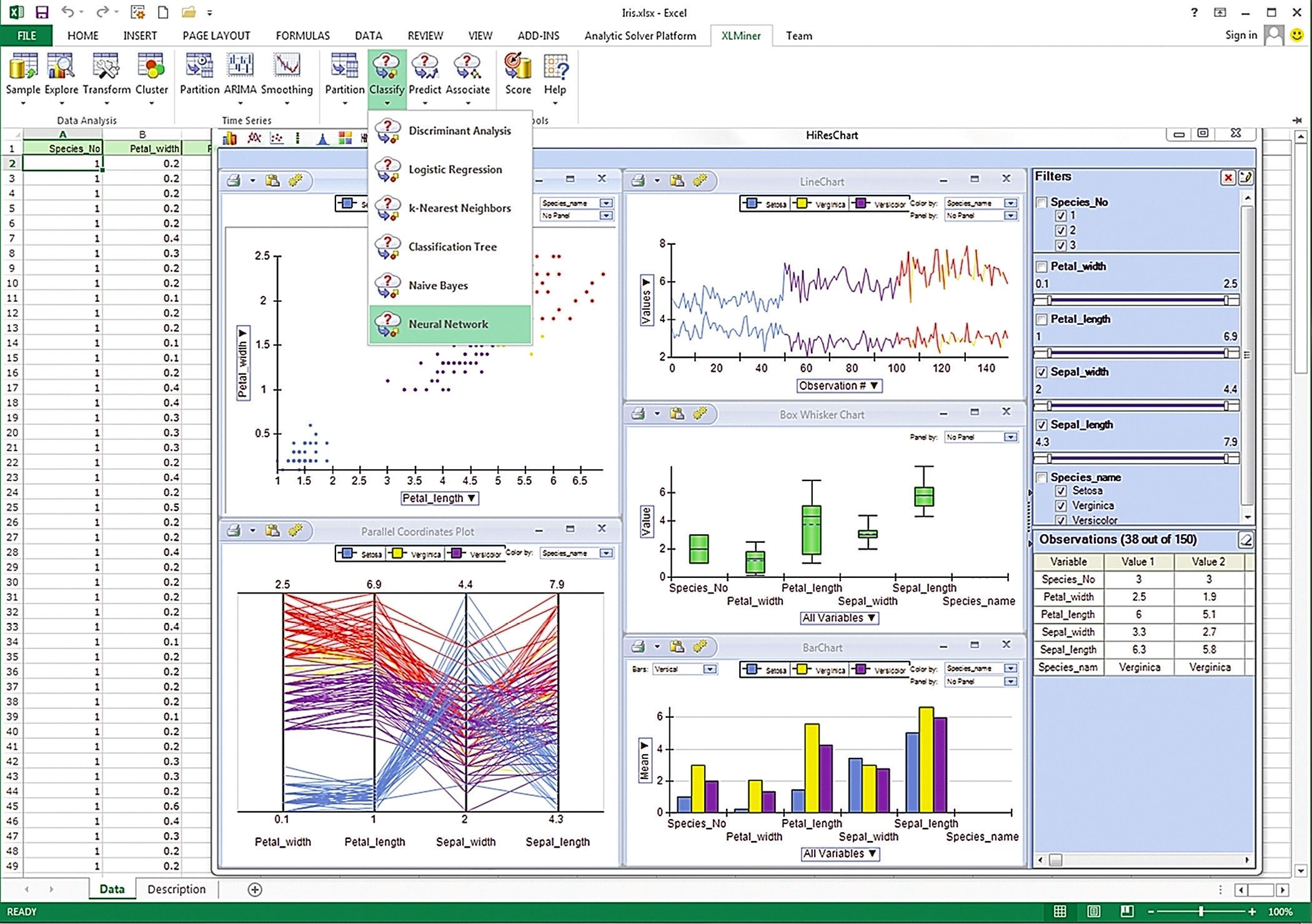Open the Bars Vertical orientation combo box
The image size is (1312, 924).
(x=709, y=669)
